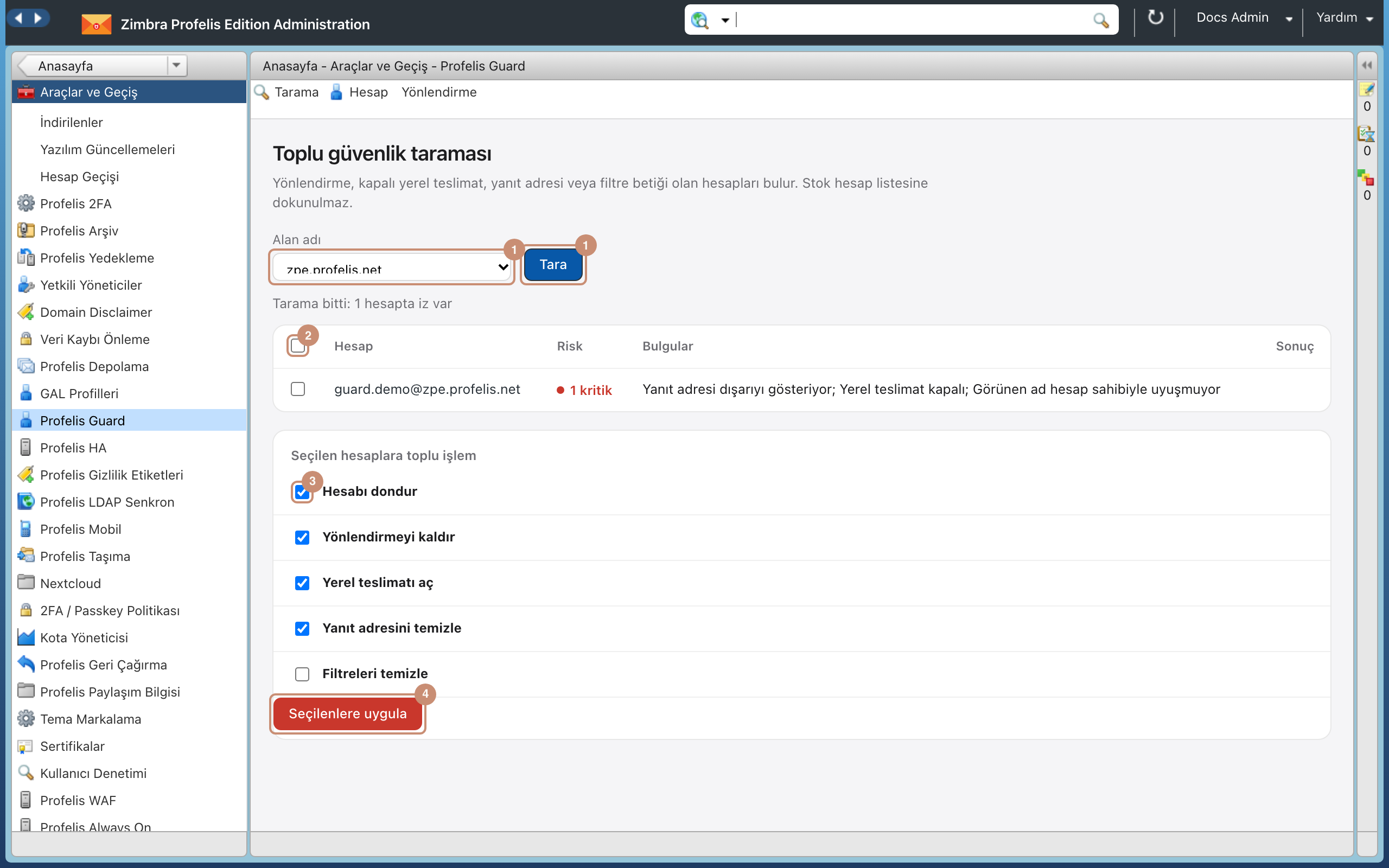Open the Alan adı domain dropdown

(x=392, y=267)
